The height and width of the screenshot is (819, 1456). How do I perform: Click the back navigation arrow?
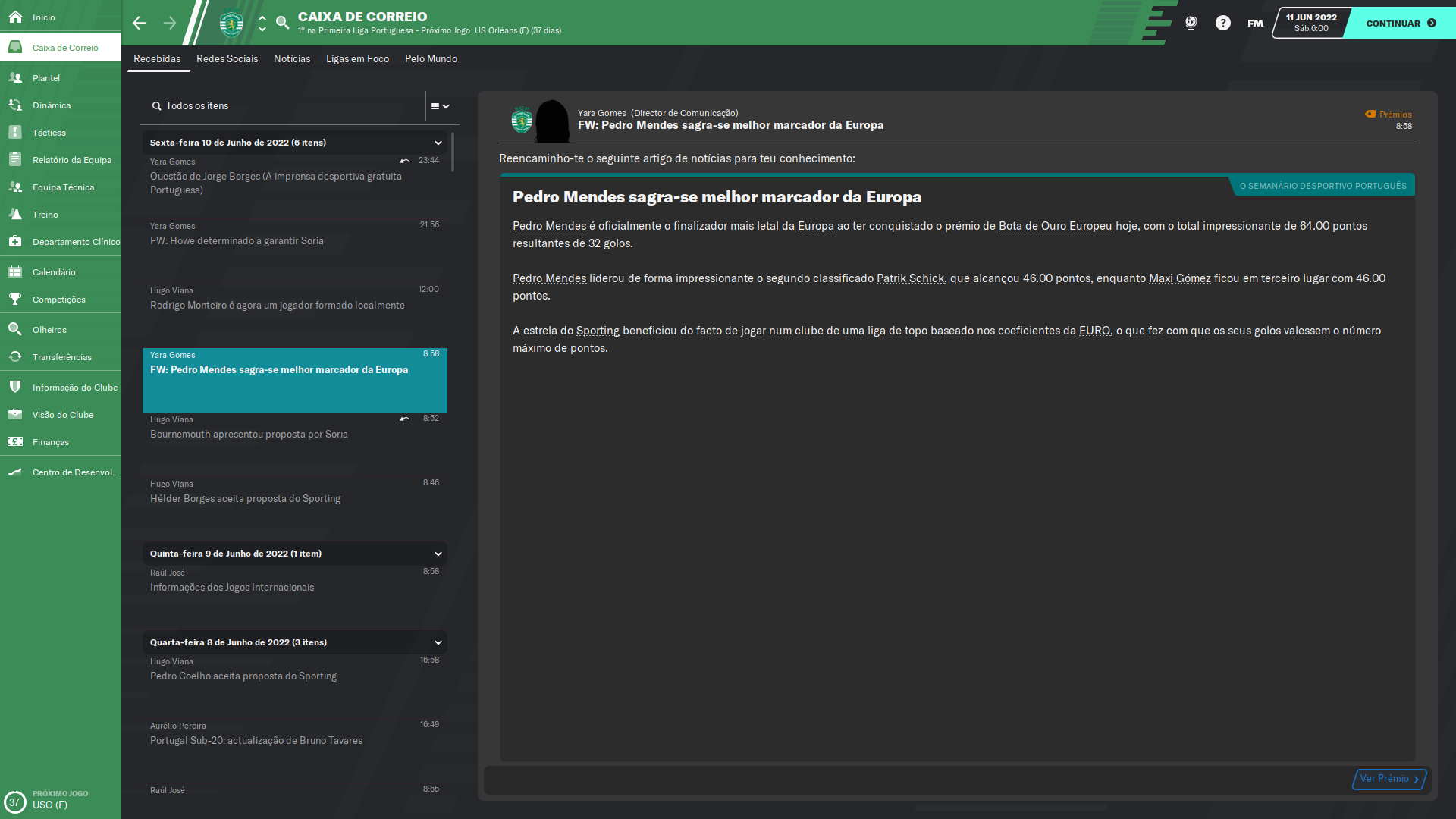coord(139,23)
